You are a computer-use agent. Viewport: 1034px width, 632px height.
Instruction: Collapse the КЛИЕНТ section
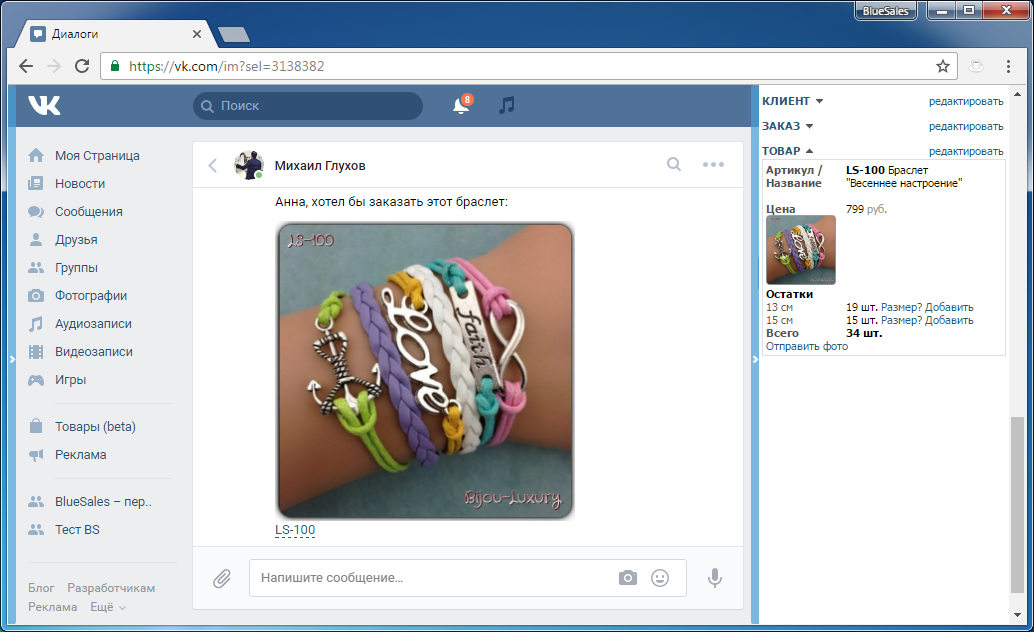[x=792, y=101]
